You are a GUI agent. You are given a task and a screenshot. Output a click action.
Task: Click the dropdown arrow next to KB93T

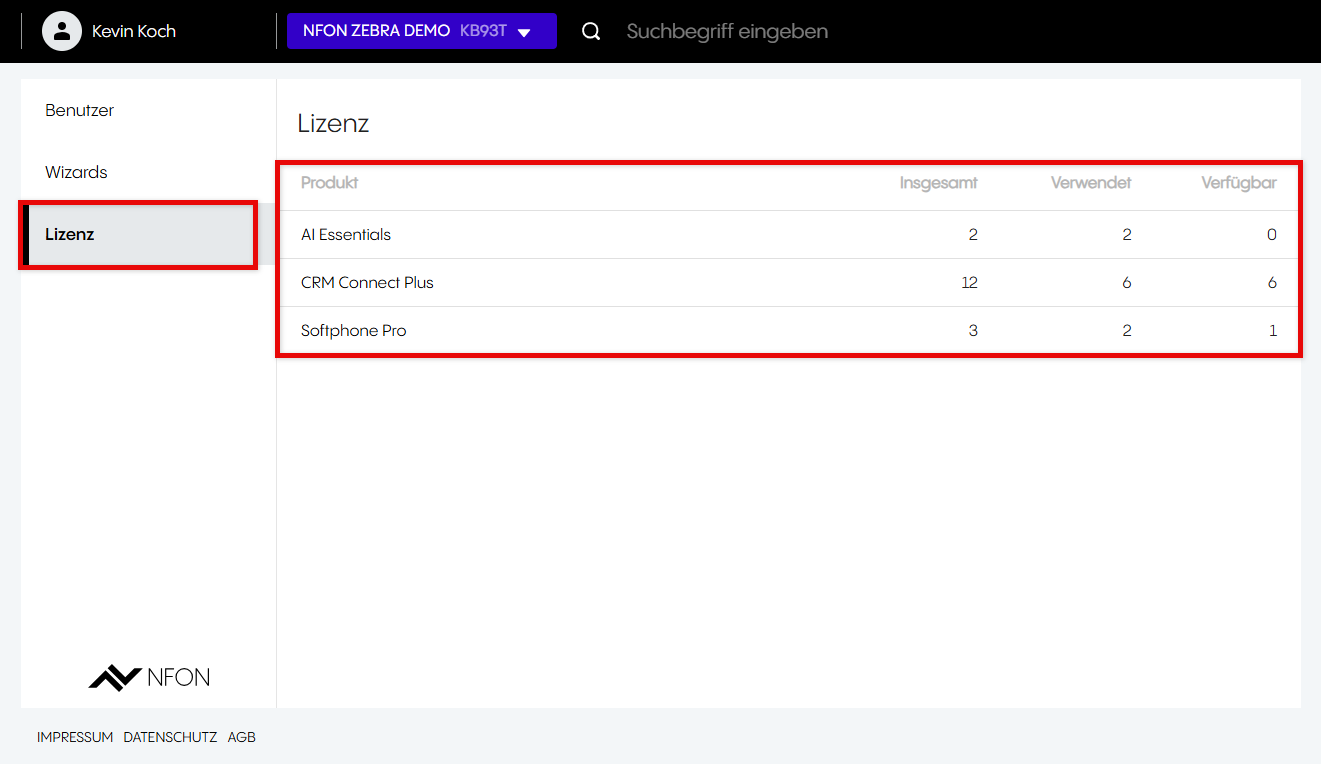tap(524, 32)
